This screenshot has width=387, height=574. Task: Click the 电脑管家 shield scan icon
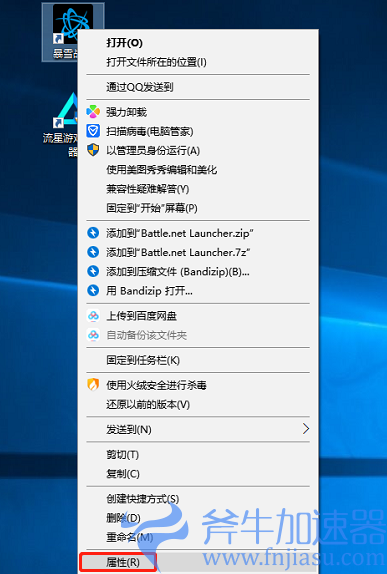[x=93, y=131]
